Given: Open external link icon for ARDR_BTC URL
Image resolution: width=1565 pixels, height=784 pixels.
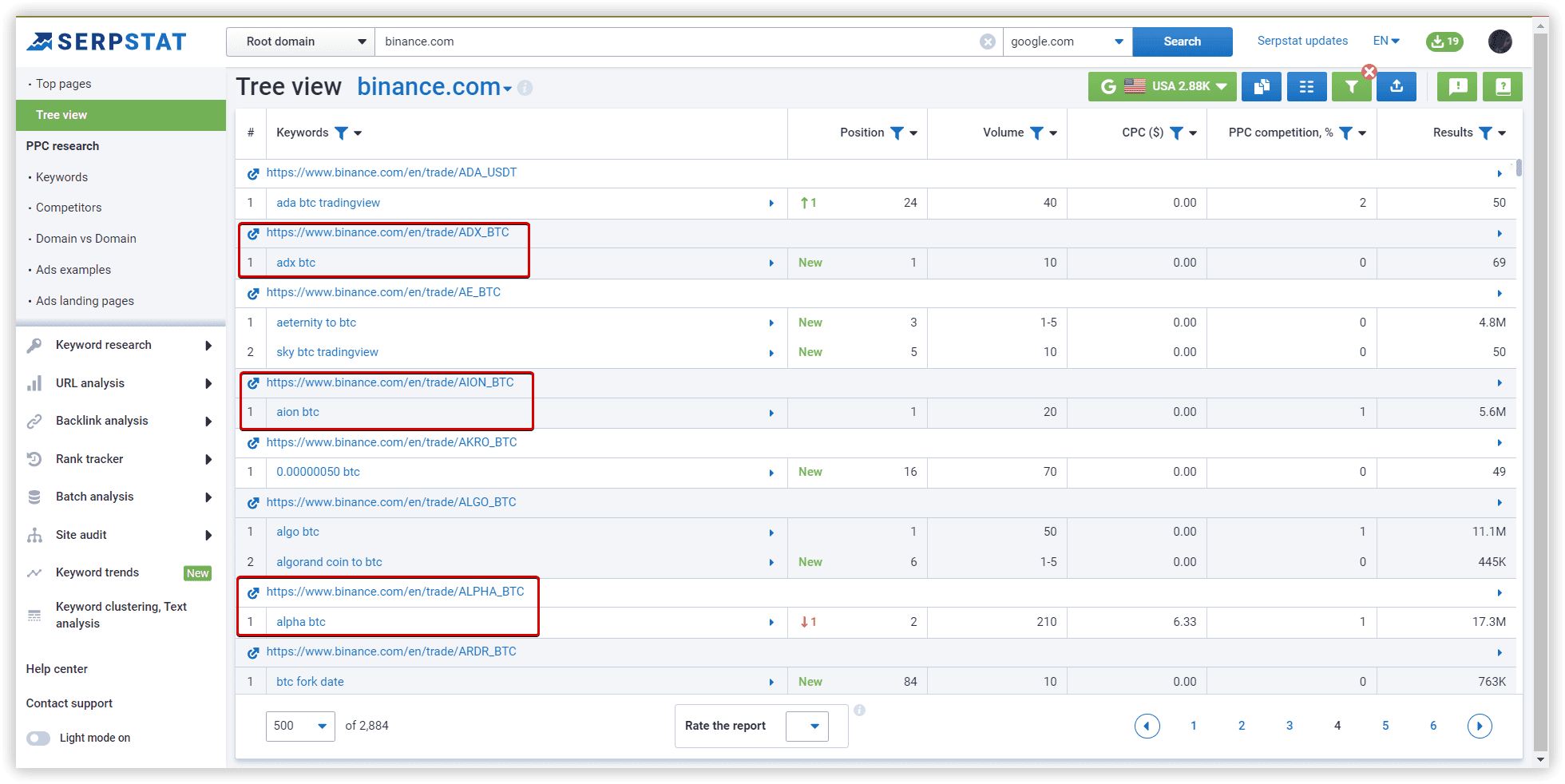Looking at the screenshot, I should point(253,652).
